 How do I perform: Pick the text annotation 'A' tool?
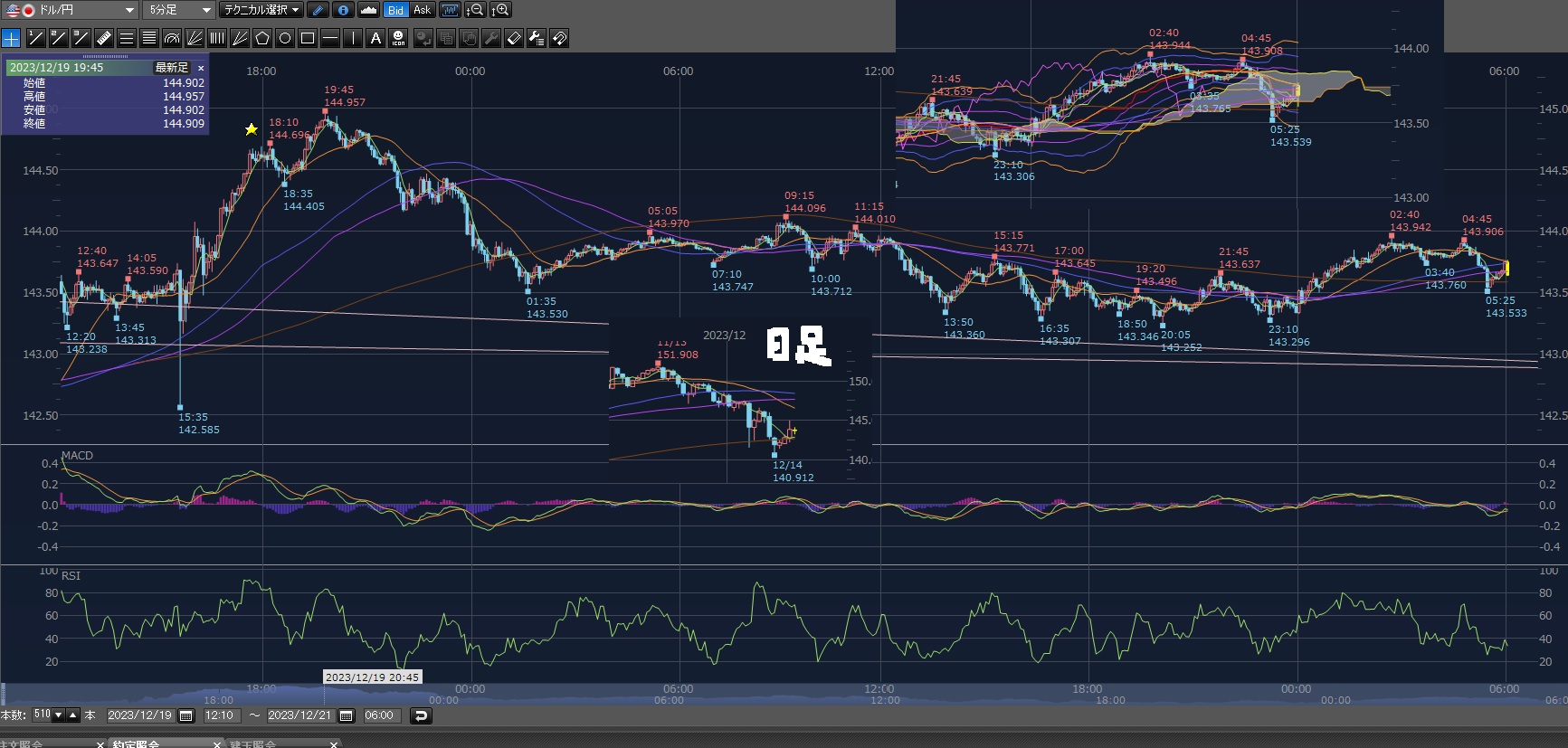coord(375,38)
